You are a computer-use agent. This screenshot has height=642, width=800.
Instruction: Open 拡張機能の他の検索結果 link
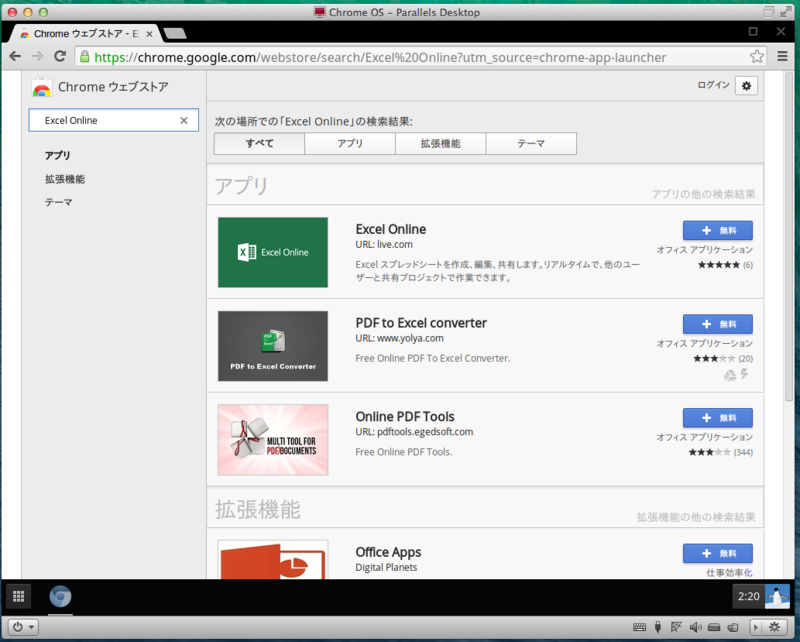pos(696,517)
